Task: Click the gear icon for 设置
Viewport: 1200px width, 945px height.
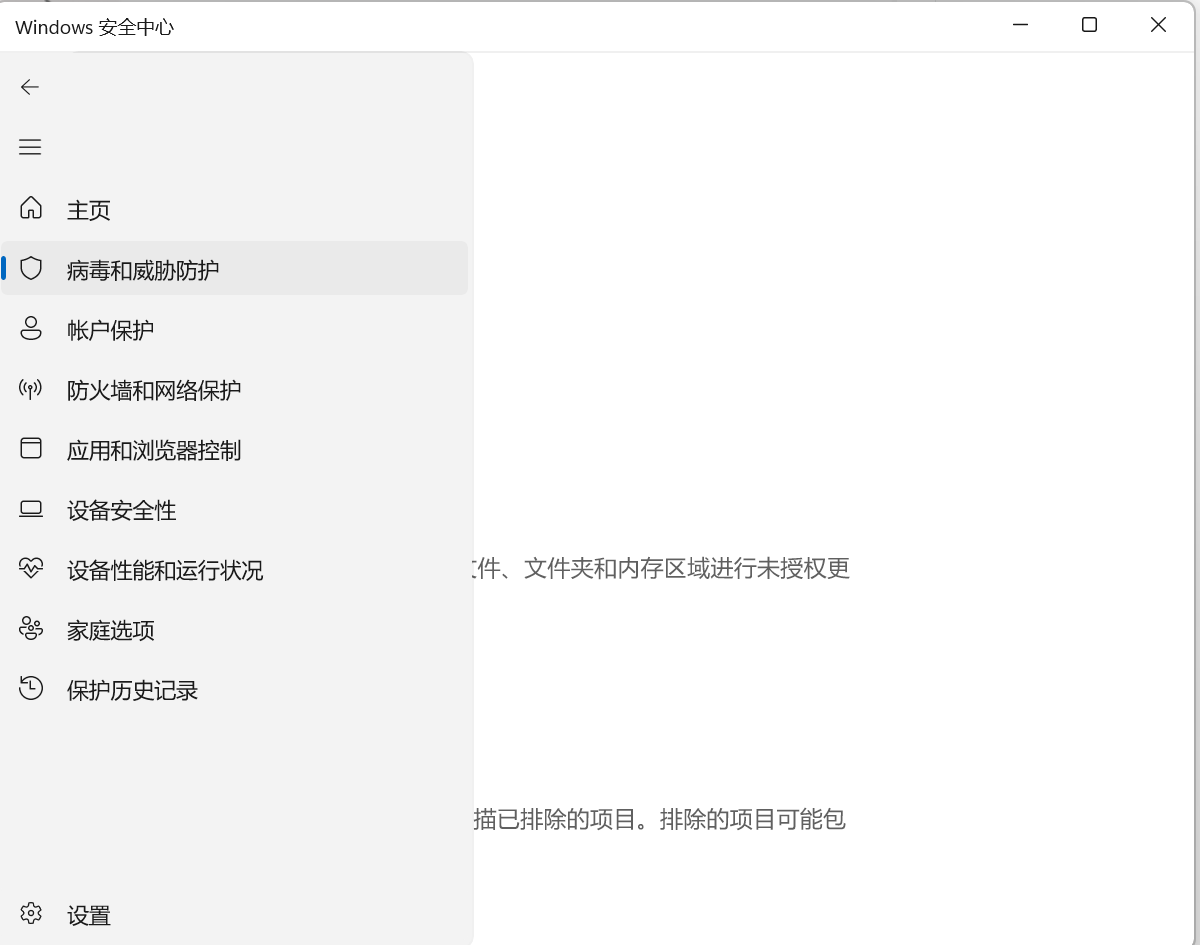Action: click(31, 913)
